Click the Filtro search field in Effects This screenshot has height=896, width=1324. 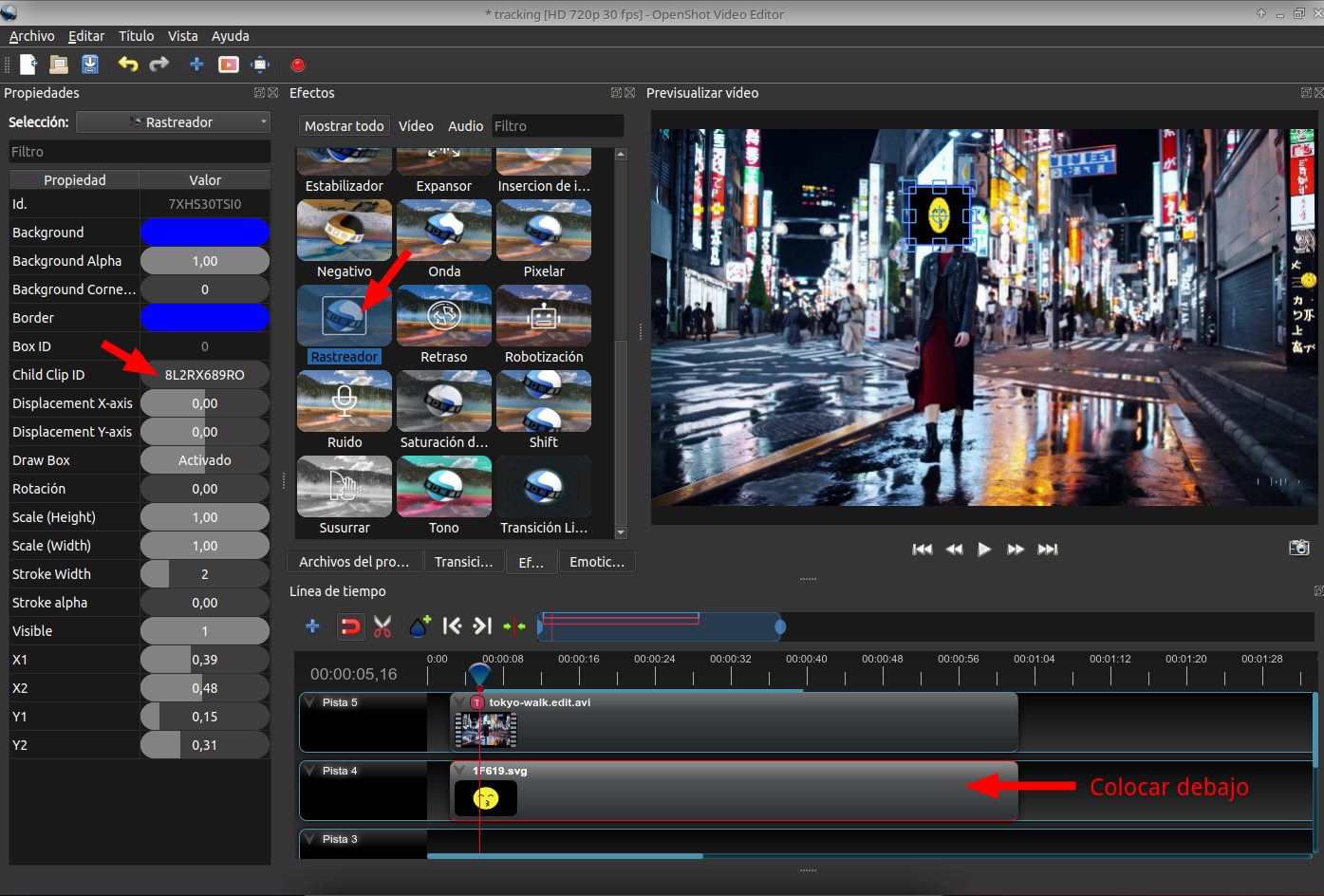(557, 125)
